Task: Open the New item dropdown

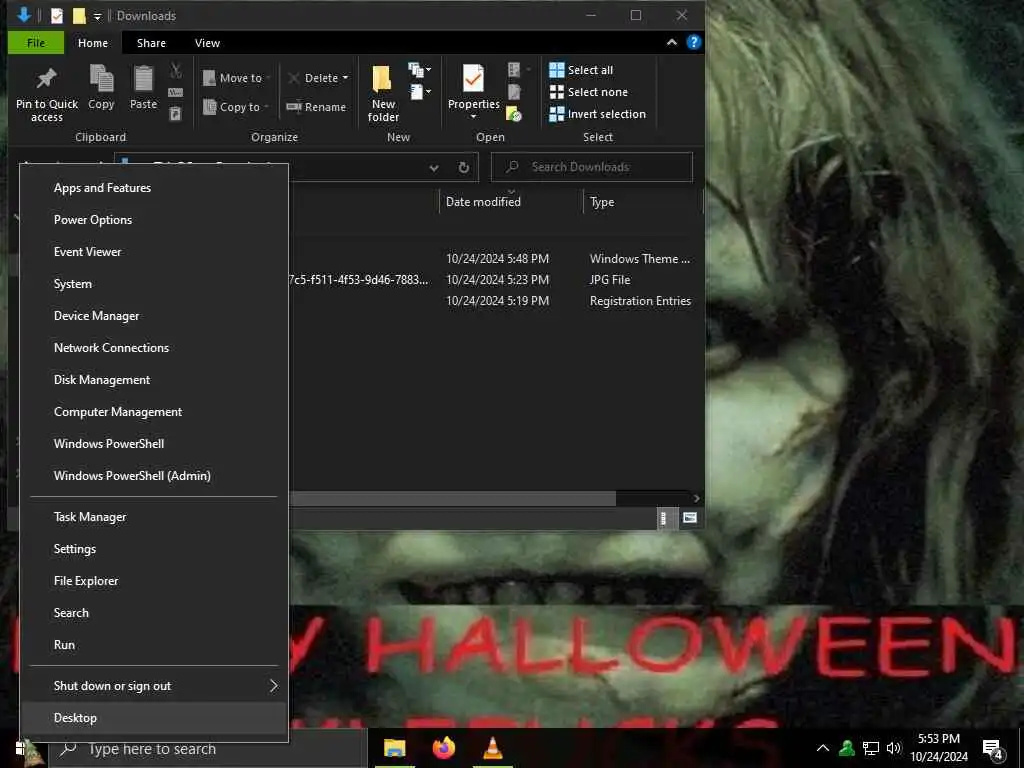Action: 419,70
